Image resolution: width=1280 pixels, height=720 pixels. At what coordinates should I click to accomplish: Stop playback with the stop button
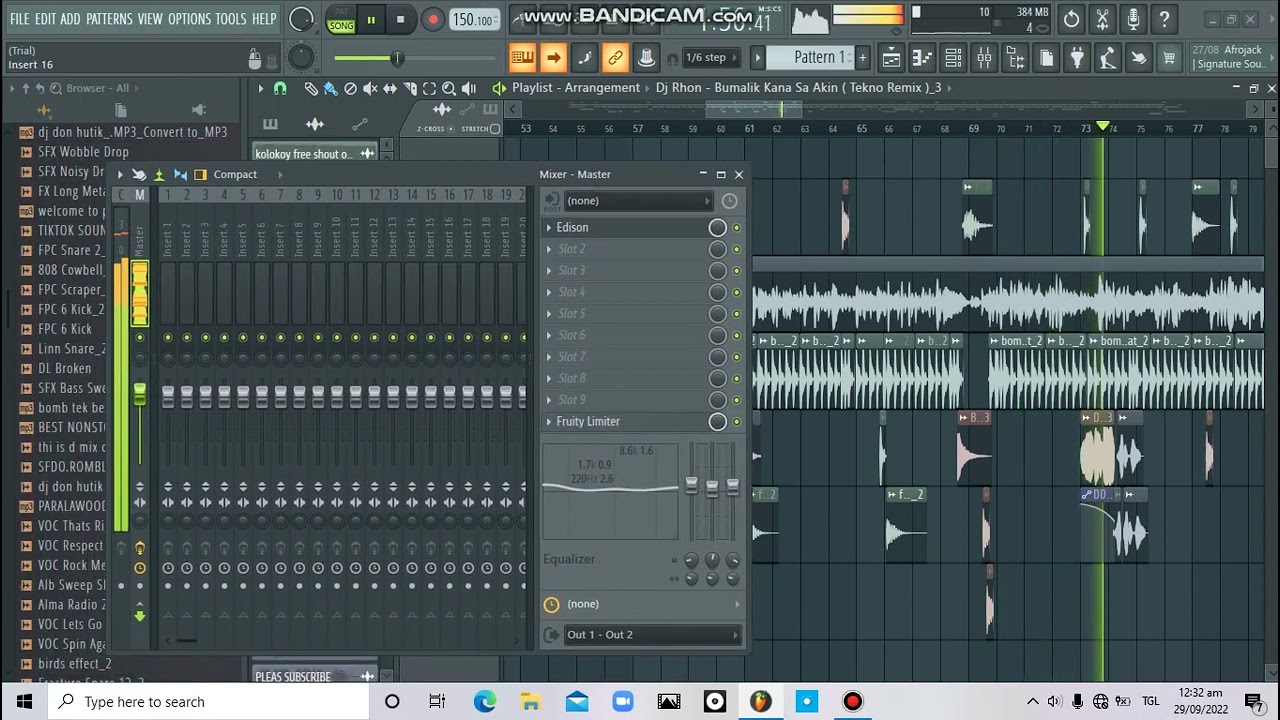(x=400, y=19)
